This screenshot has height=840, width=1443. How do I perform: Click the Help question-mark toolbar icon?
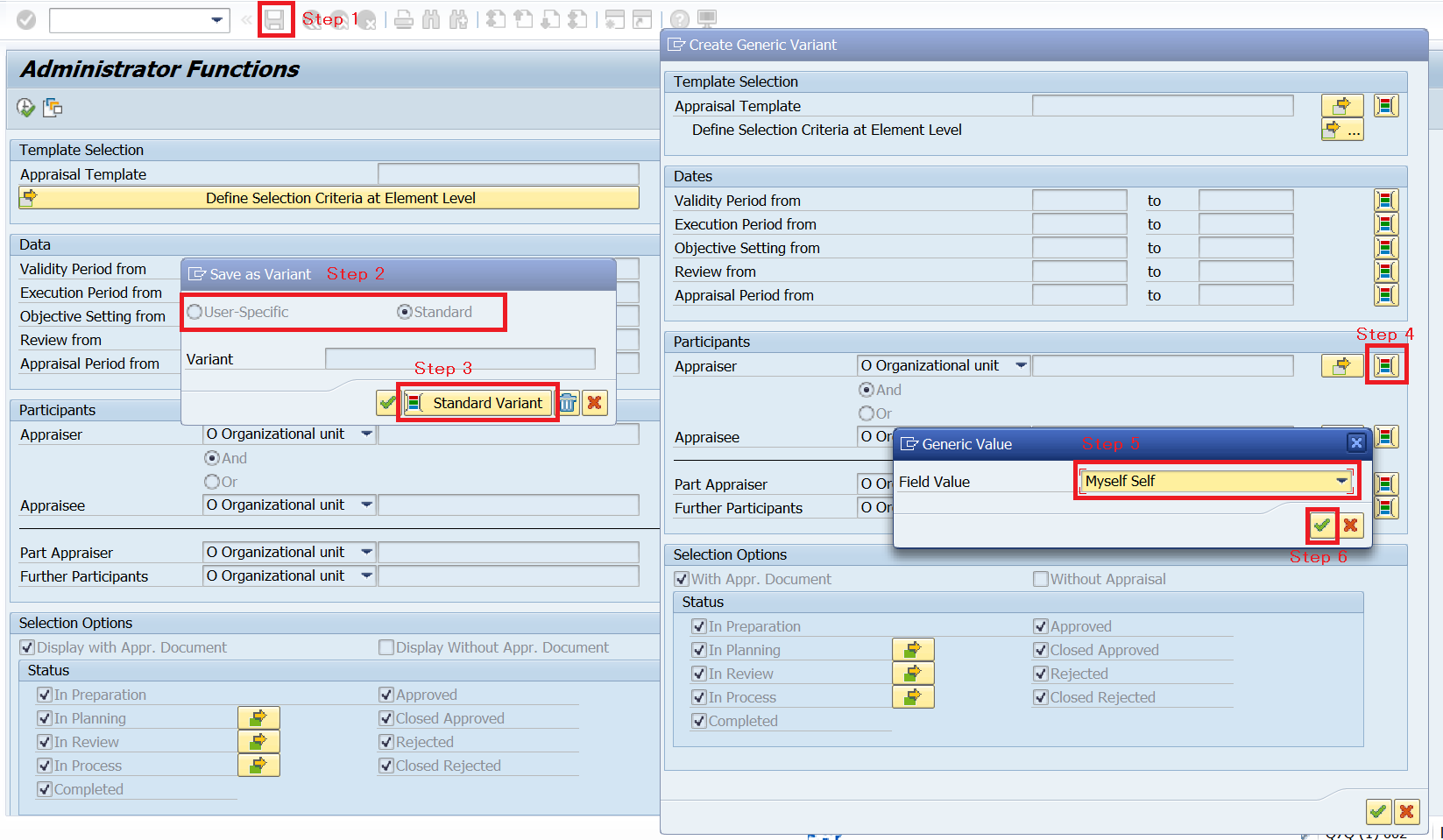click(679, 19)
